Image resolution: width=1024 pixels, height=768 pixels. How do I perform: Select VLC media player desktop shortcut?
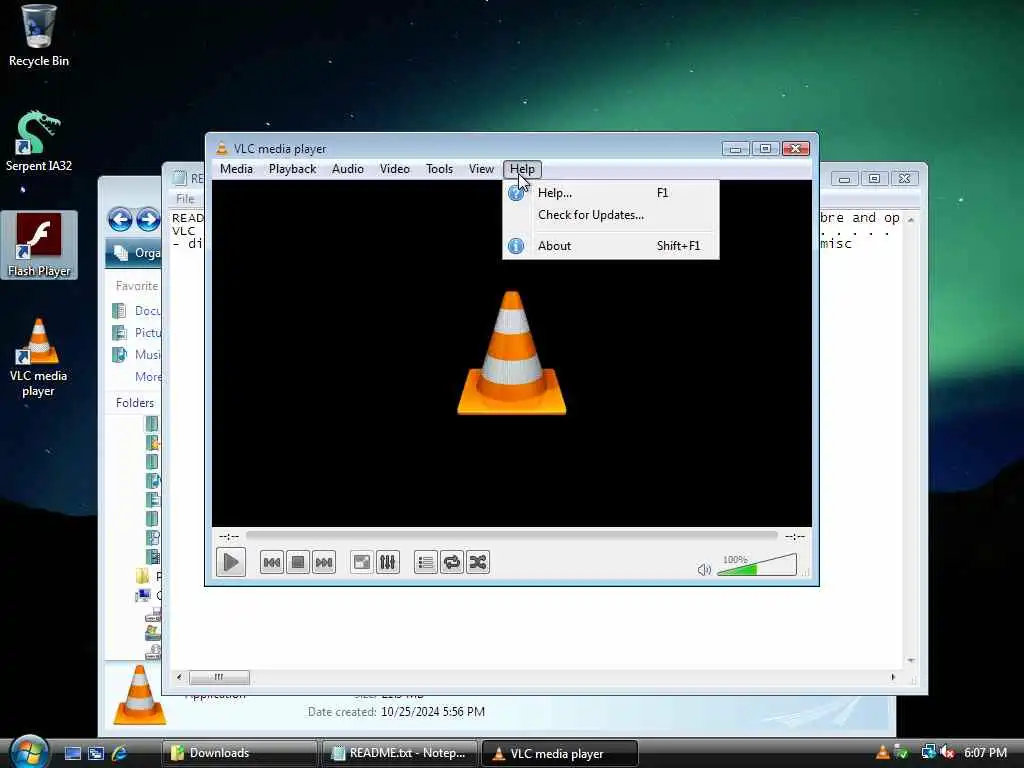[x=39, y=358]
